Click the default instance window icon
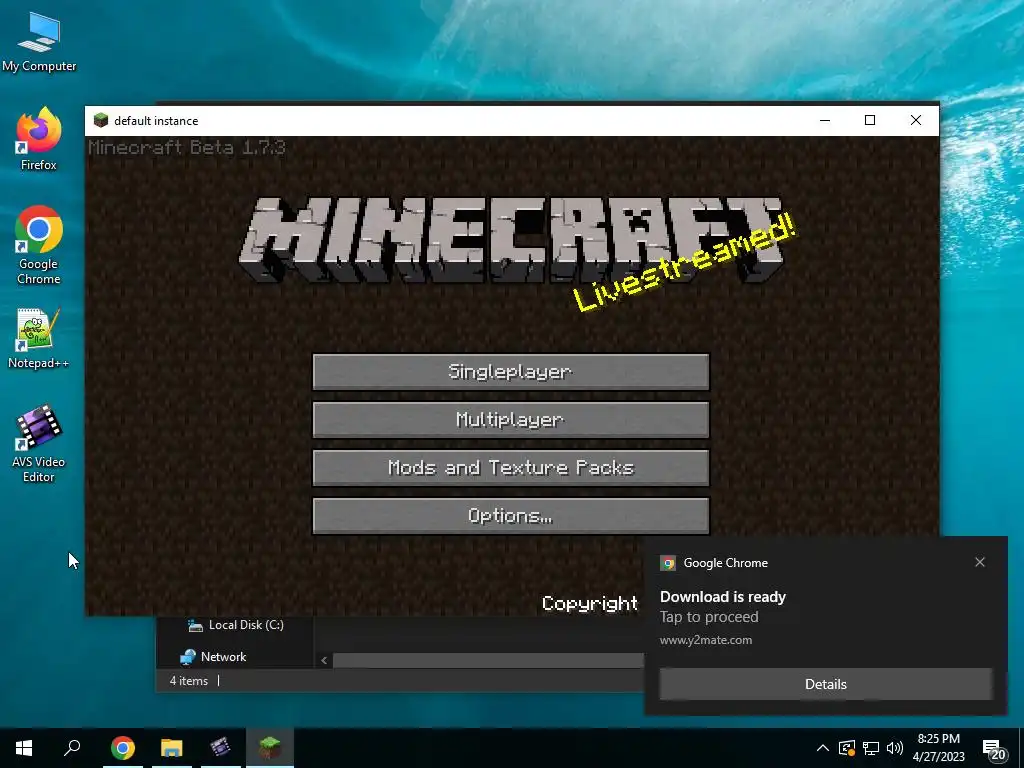This screenshot has height=768, width=1024. [101, 120]
